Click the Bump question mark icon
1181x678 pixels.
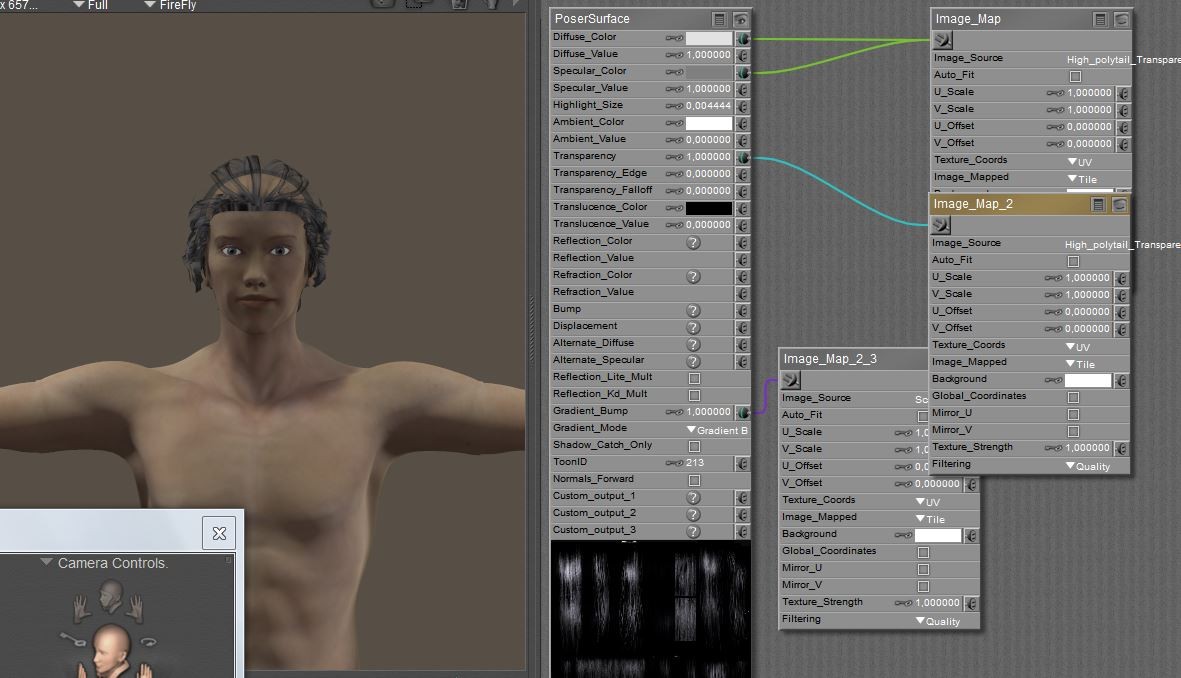click(693, 310)
